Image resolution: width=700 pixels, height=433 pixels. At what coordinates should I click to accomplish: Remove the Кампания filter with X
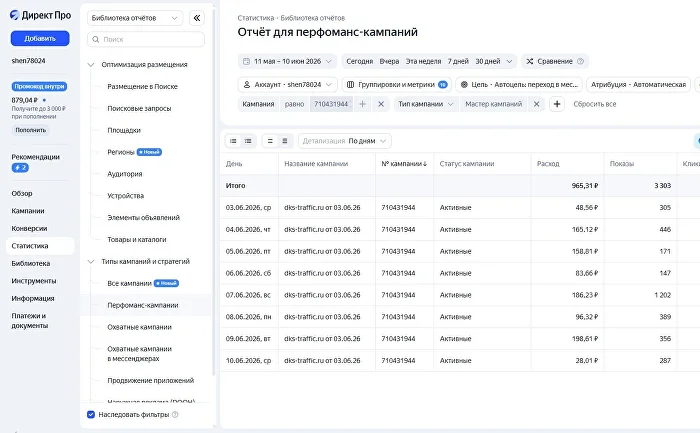click(x=381, y=104)
